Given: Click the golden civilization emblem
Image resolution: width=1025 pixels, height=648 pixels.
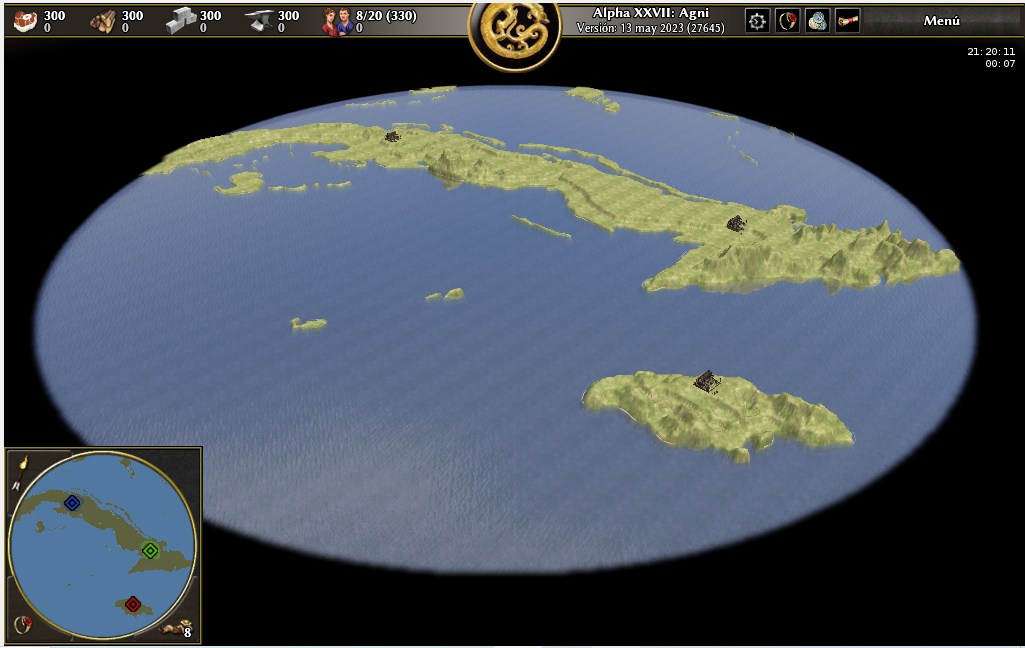Looking at the screenshot, I should [514, 33].
